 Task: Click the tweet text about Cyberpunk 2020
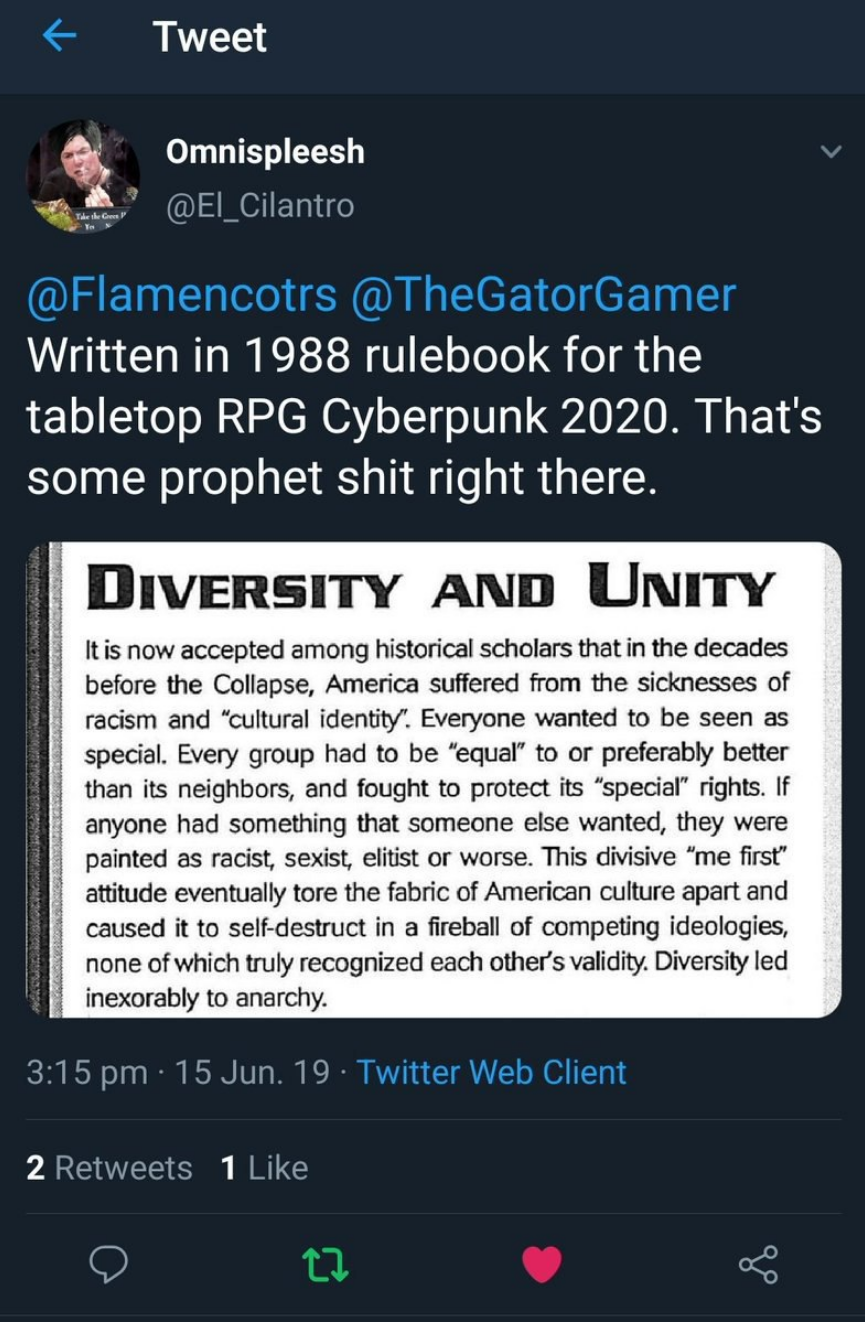tap(424, 420)
